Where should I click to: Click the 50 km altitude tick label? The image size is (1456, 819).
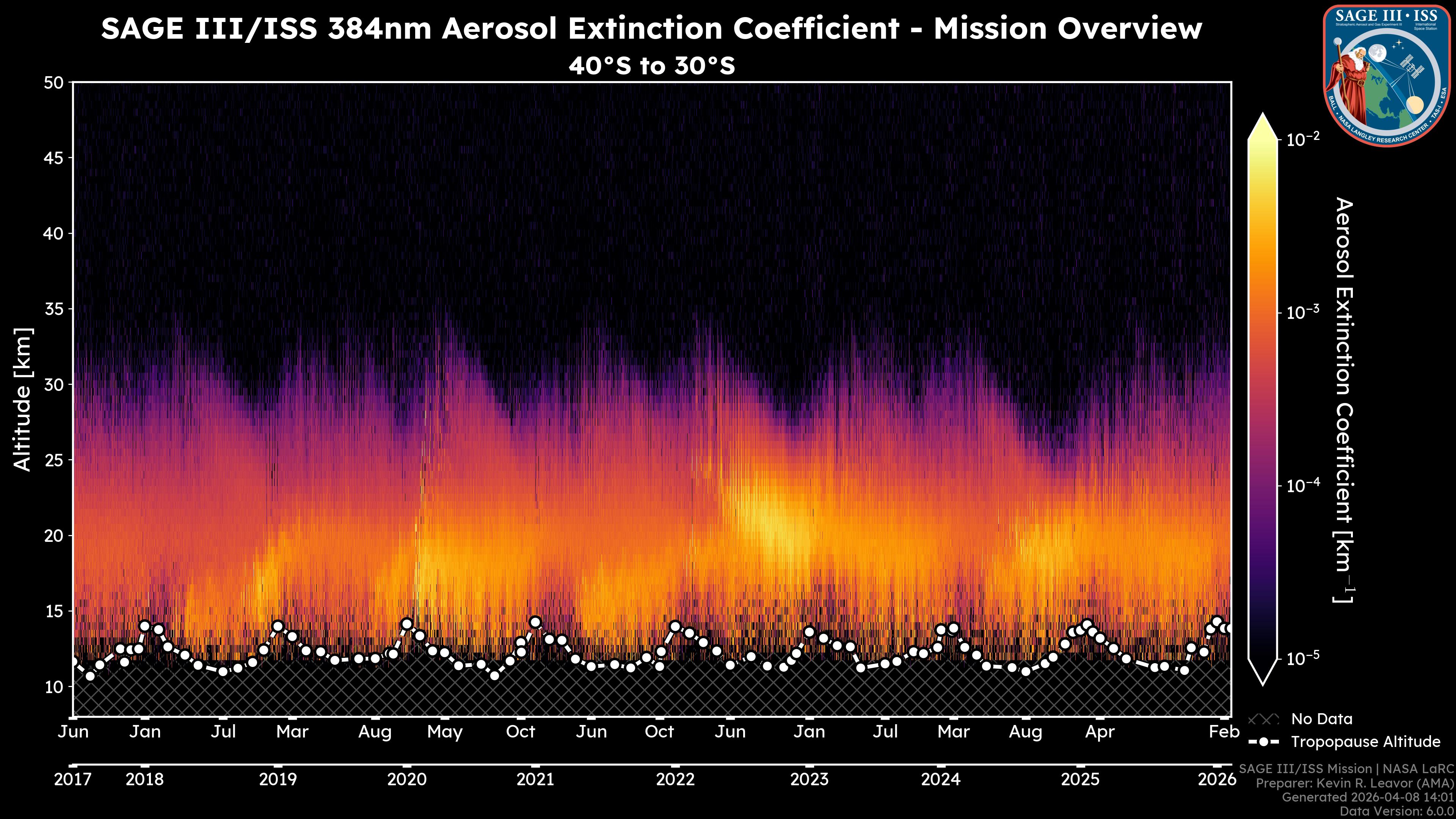pyautogui.click(x=54, y=83)
